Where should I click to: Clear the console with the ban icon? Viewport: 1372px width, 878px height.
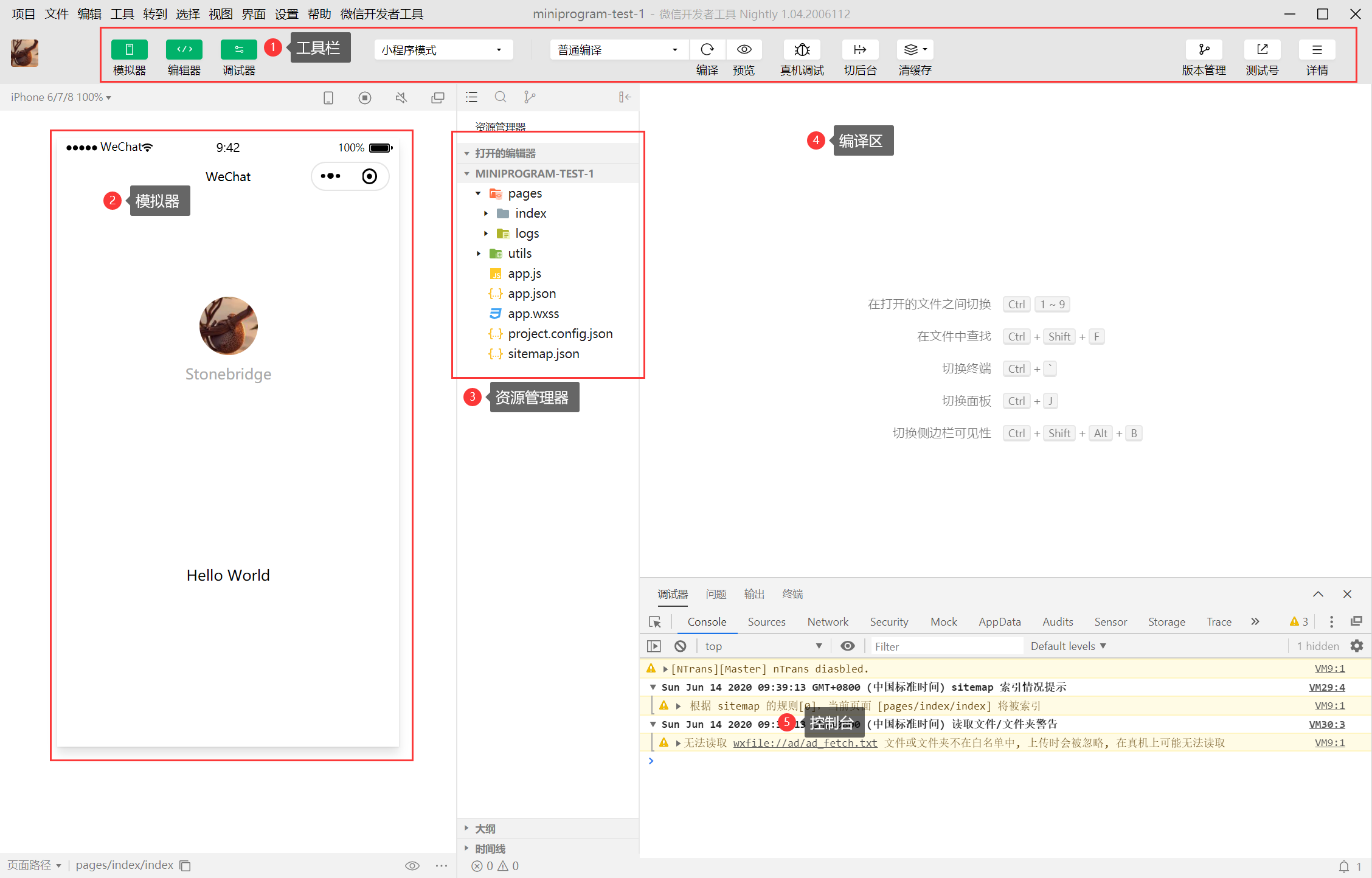[x=681, y=646]
